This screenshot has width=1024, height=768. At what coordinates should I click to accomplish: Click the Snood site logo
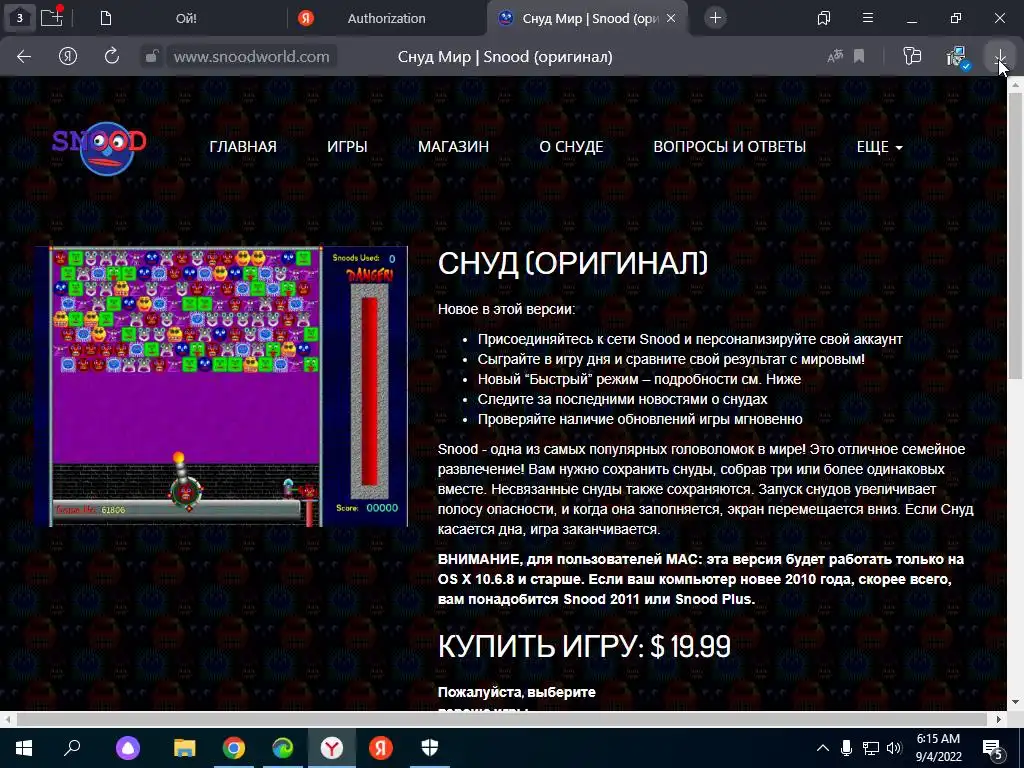[x=99, y=148]
